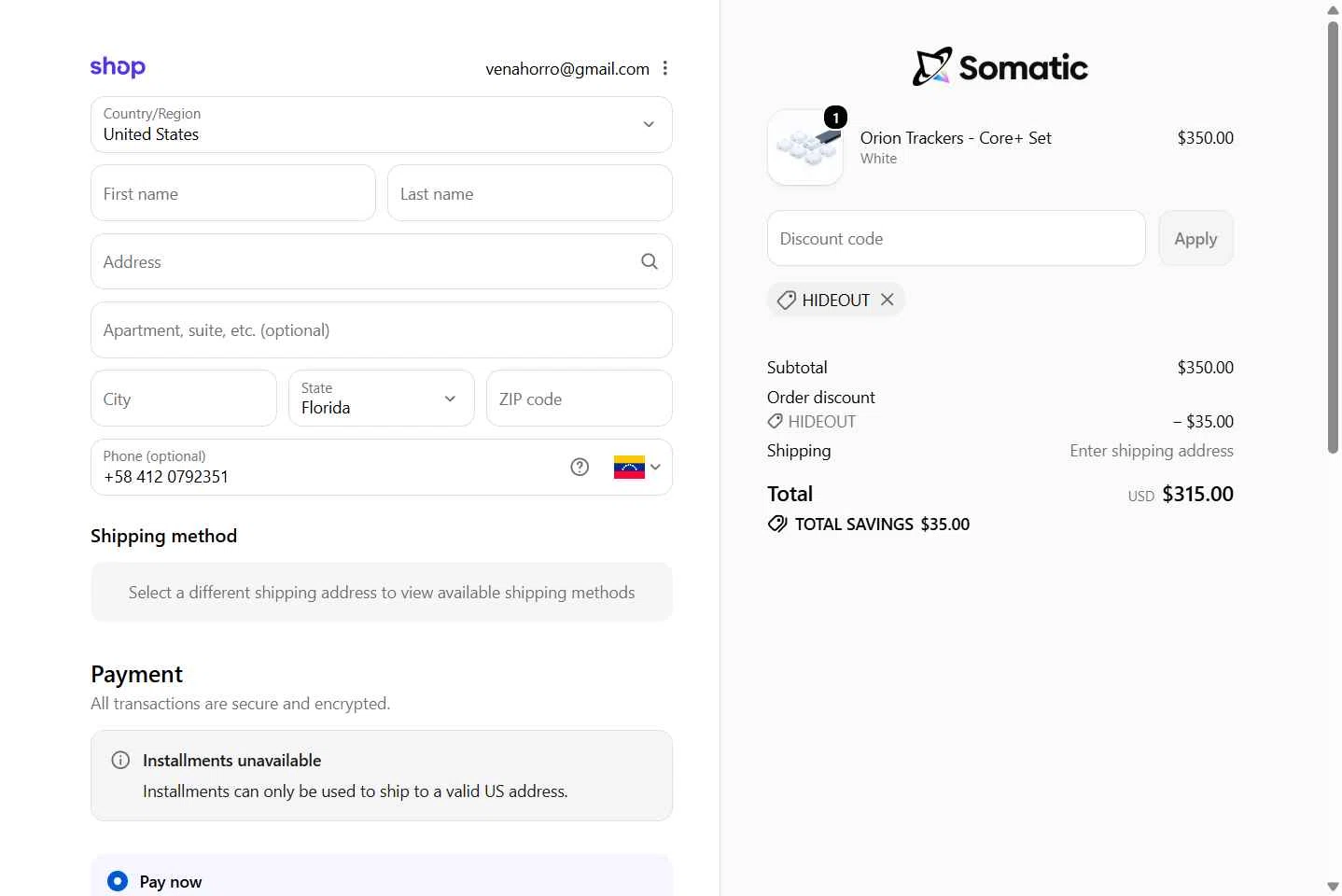Click the Installments unavailable info icon
This screenshot has height=896, width=1342.
click(x=120, y=760)
